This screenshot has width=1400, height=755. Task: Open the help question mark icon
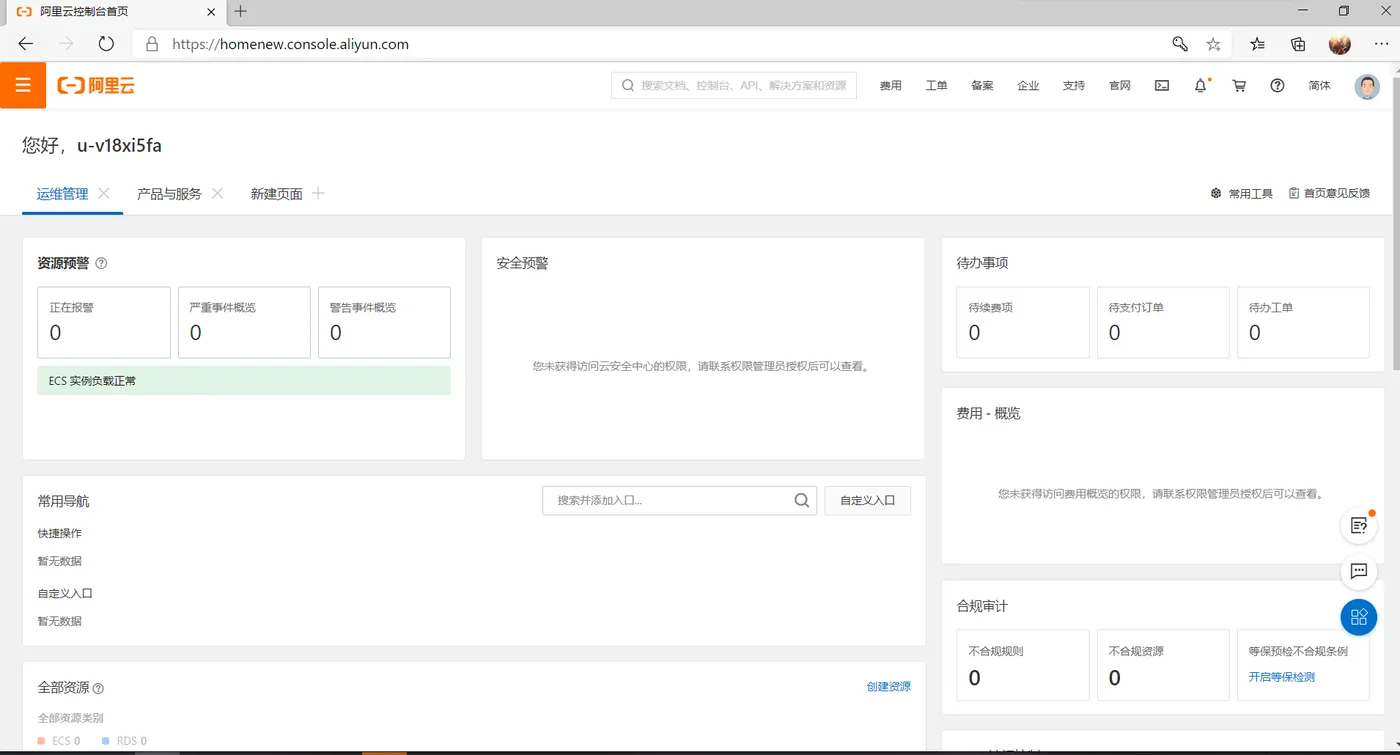tap(1277, 86)
